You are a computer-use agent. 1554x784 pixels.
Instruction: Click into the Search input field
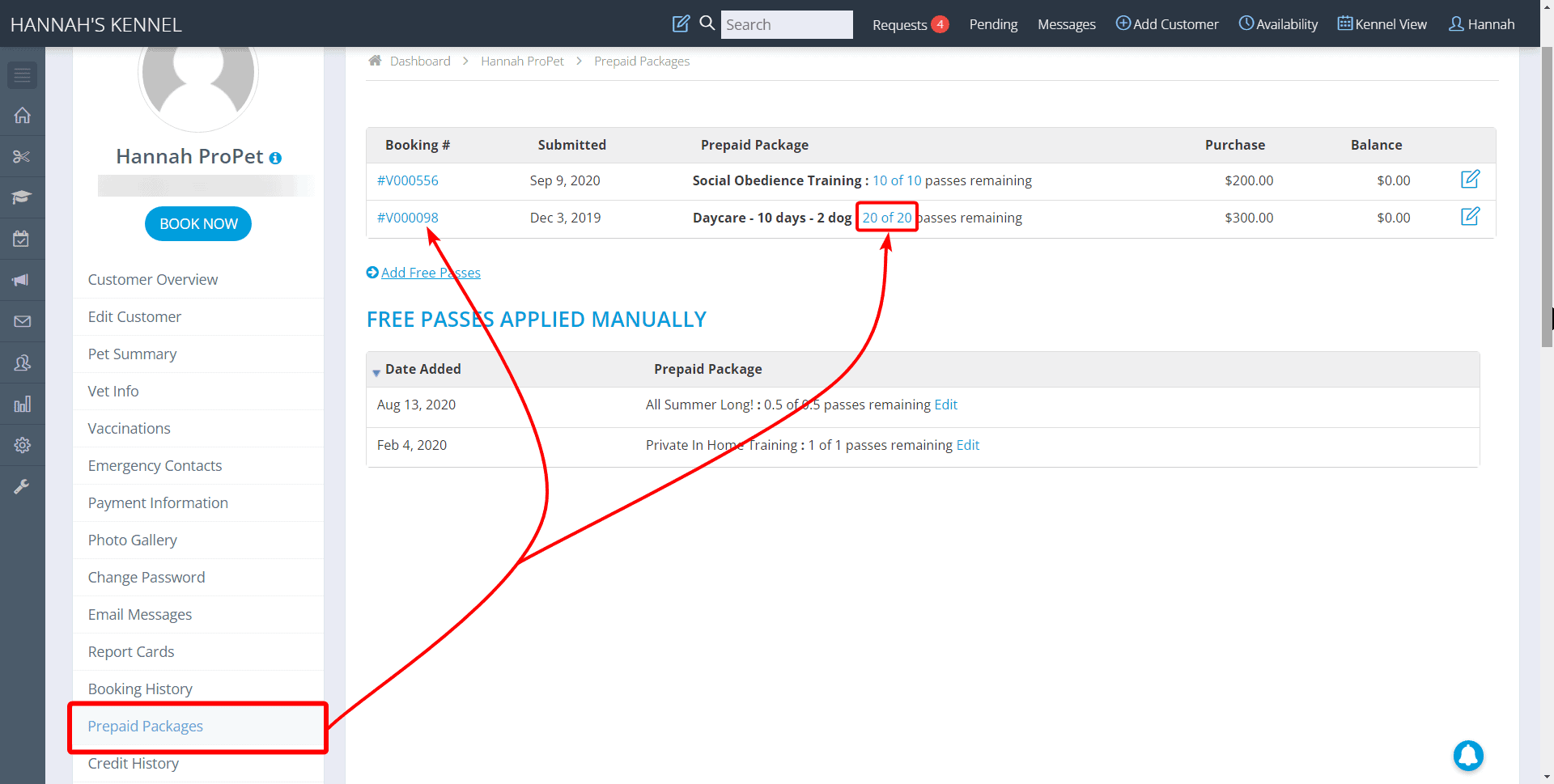click(x=786, y=24)
